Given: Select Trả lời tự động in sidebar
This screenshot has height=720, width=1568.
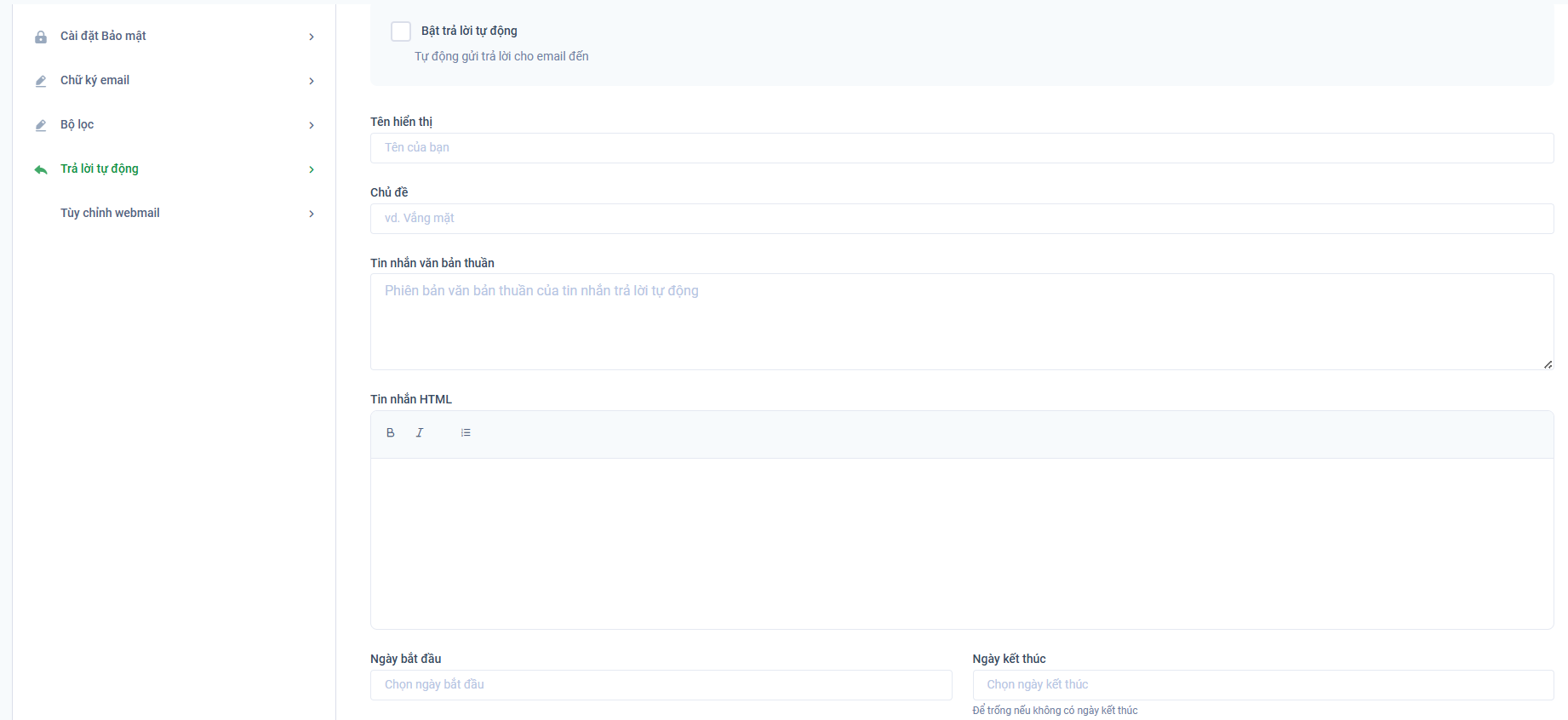Looking at the screenshot, I should pyautogui.click(x=100, y=169).
